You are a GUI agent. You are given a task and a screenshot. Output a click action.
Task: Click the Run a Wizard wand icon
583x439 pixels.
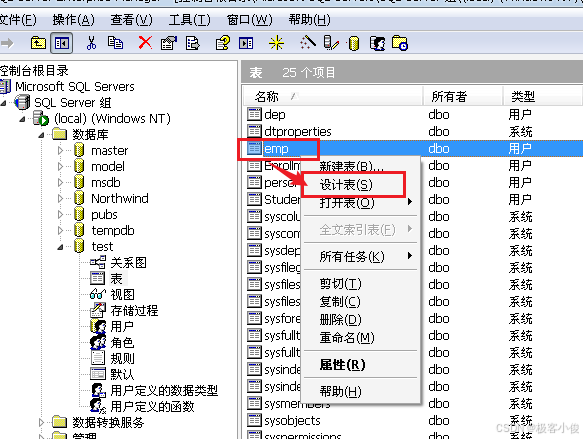click(308, 43)
